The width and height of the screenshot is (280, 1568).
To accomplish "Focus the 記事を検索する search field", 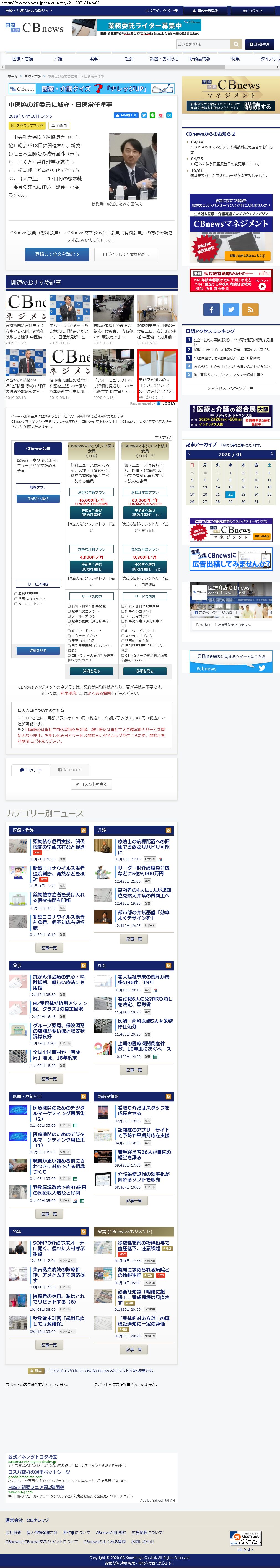I will [203, 44].
